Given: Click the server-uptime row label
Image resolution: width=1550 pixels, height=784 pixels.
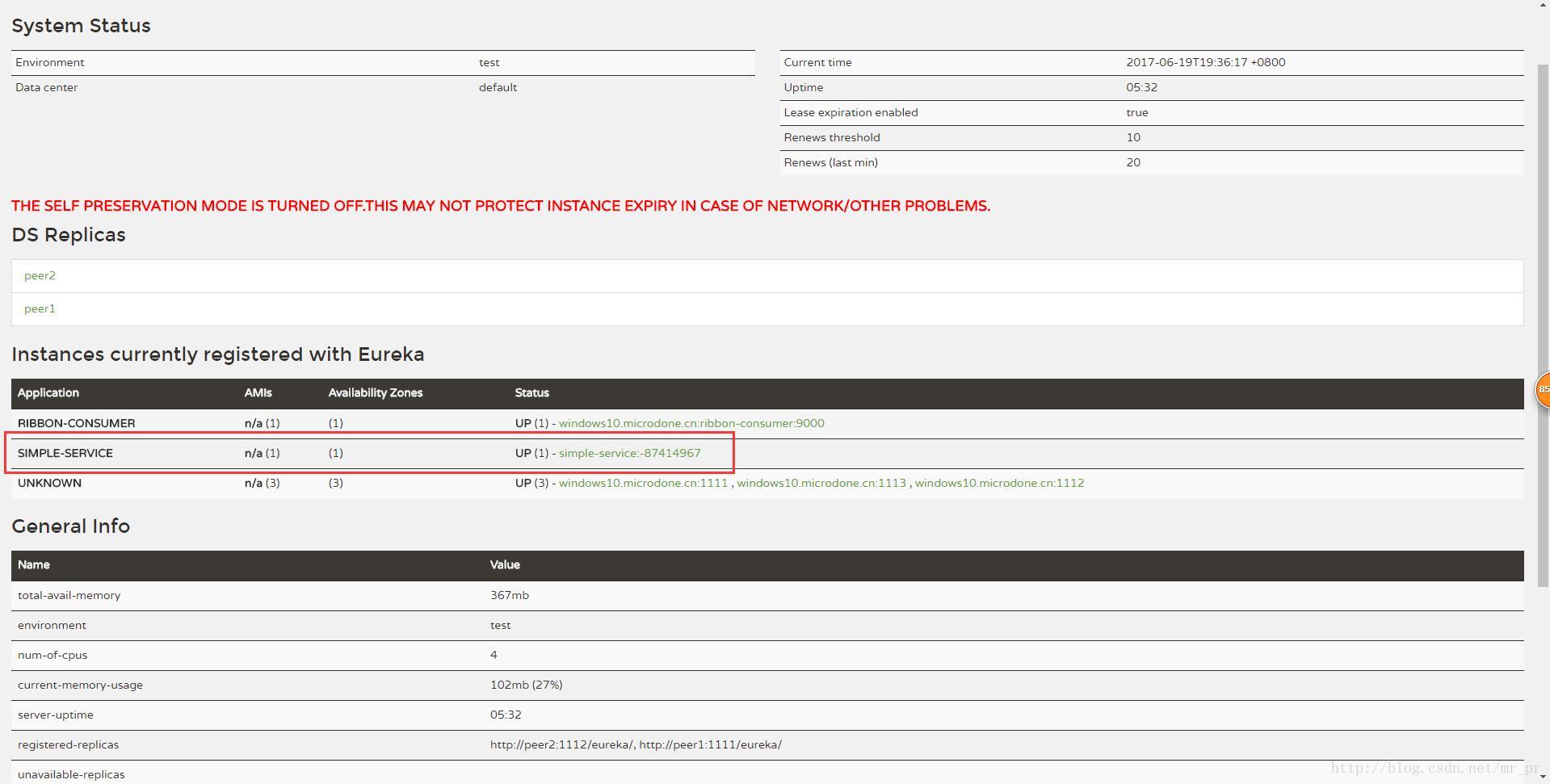Looking at the screenshot, I should (x=55, y=715).
